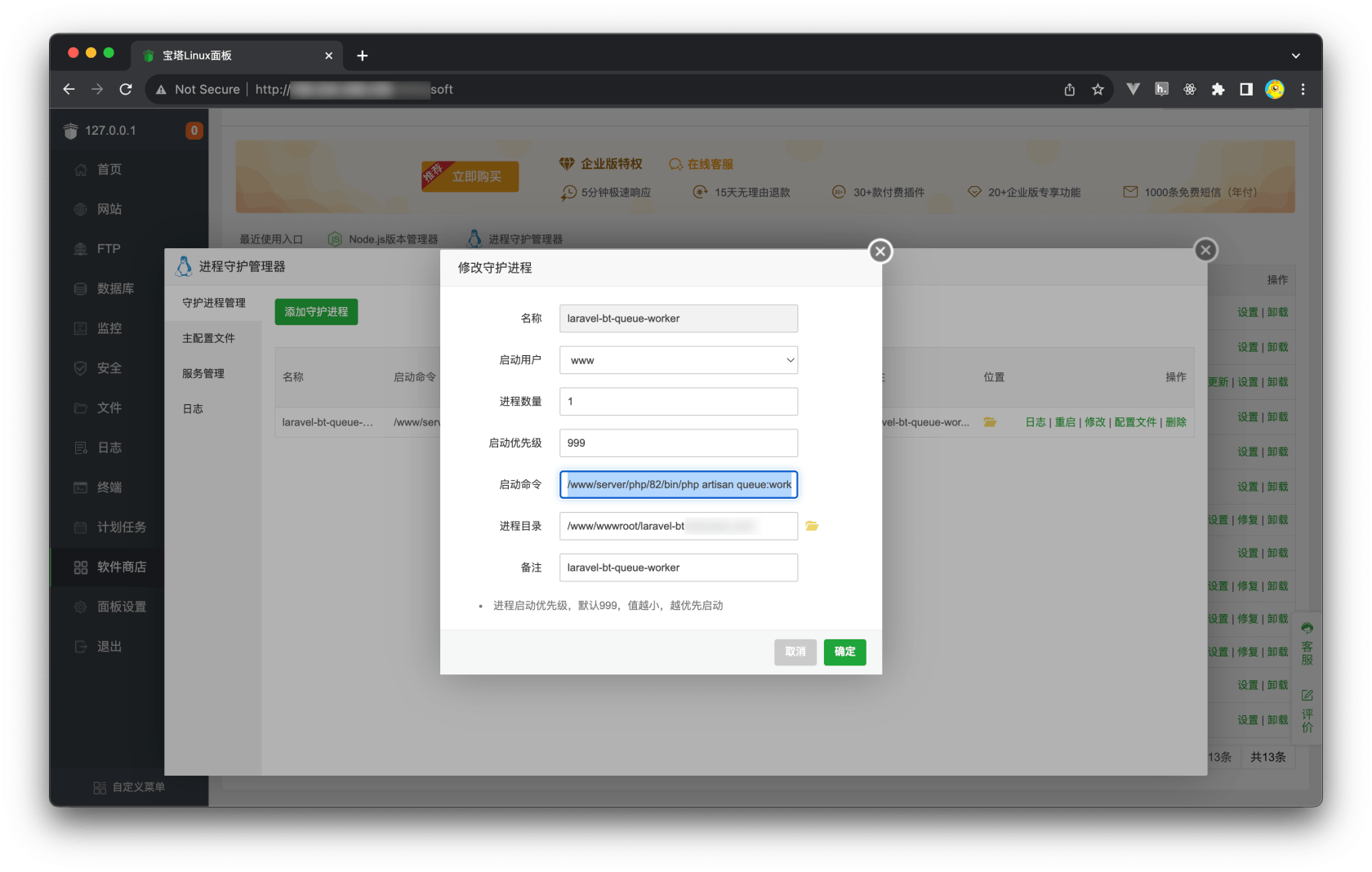Open folder icon in process row
Screen dimensions: 1372x872
tap(990, 422)
